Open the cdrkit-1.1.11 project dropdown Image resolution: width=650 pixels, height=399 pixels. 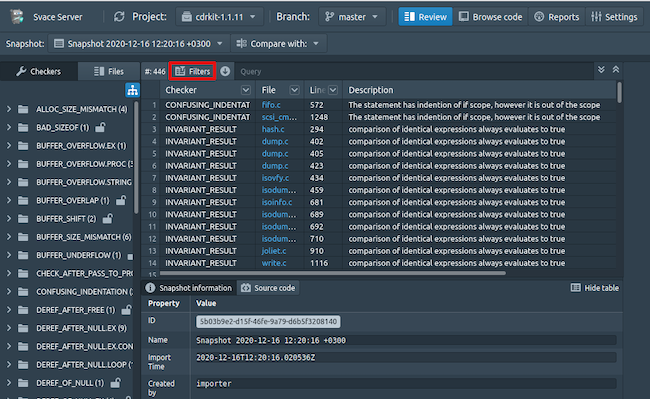coord(219,17)
